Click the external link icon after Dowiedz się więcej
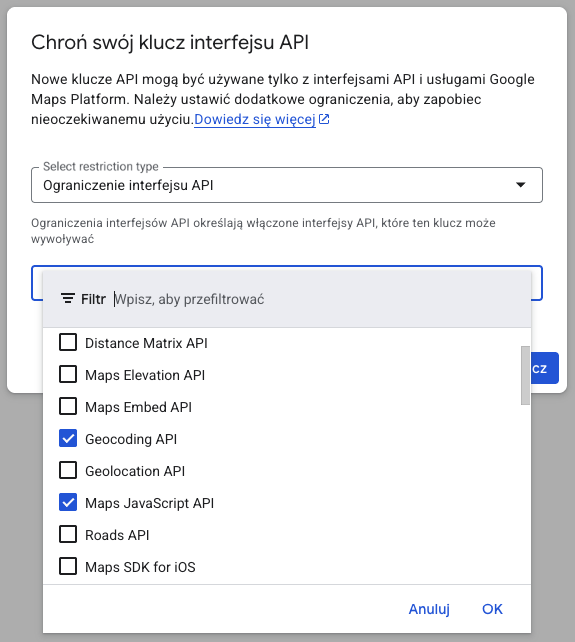The image size is (575, 642). [324, 119]
